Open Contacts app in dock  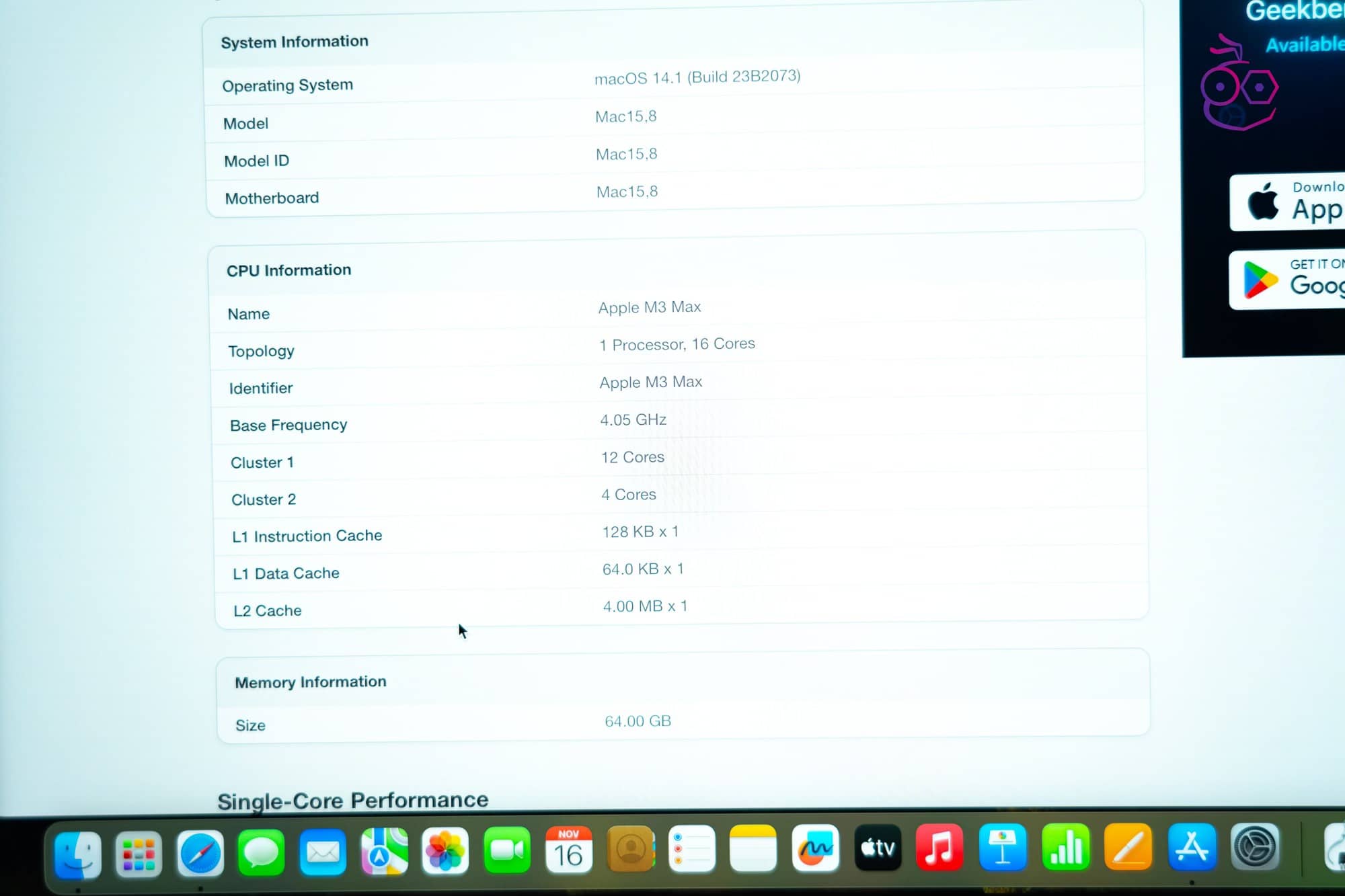[x=631, y=850]
